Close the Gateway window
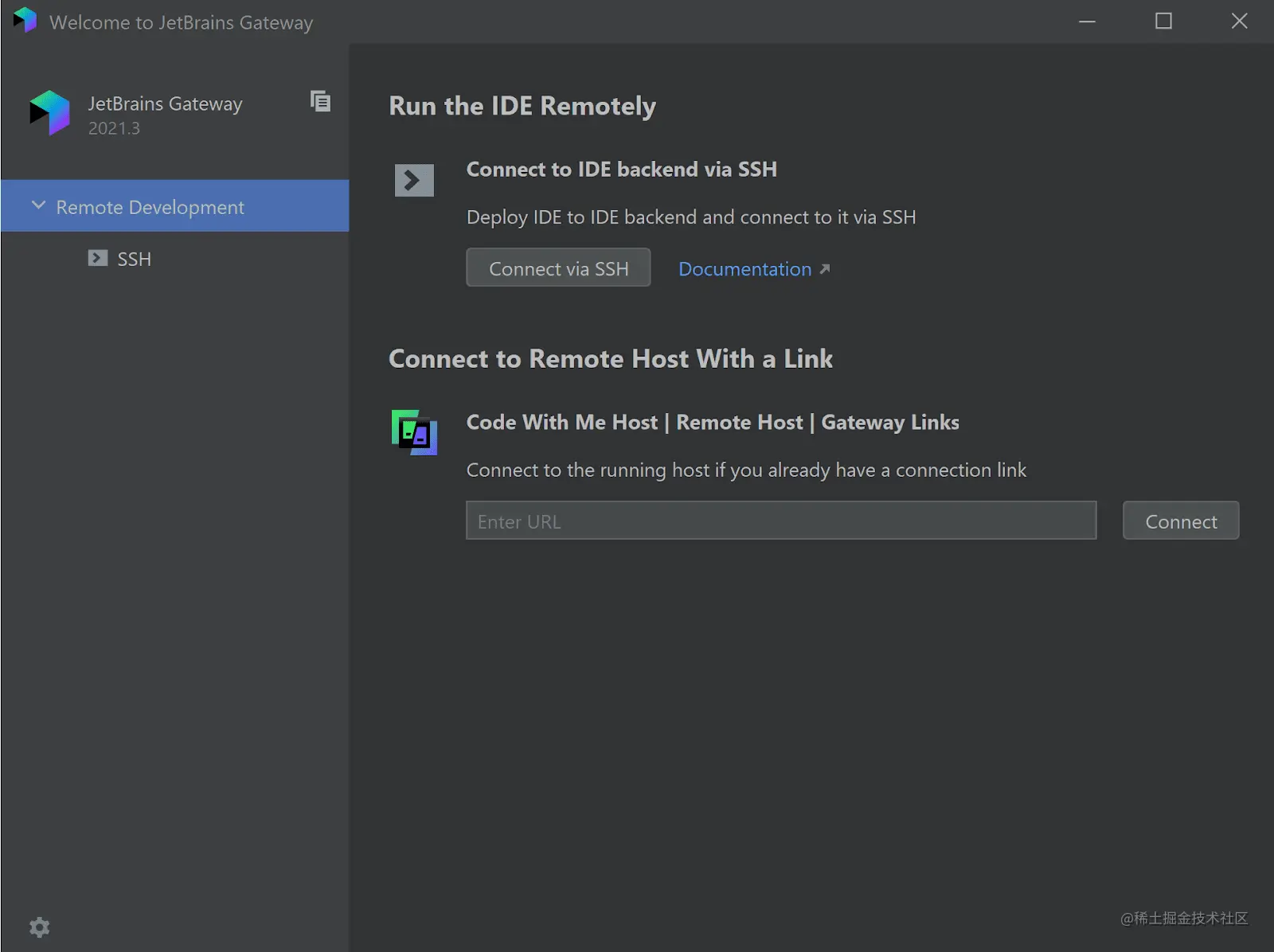 1239,21
